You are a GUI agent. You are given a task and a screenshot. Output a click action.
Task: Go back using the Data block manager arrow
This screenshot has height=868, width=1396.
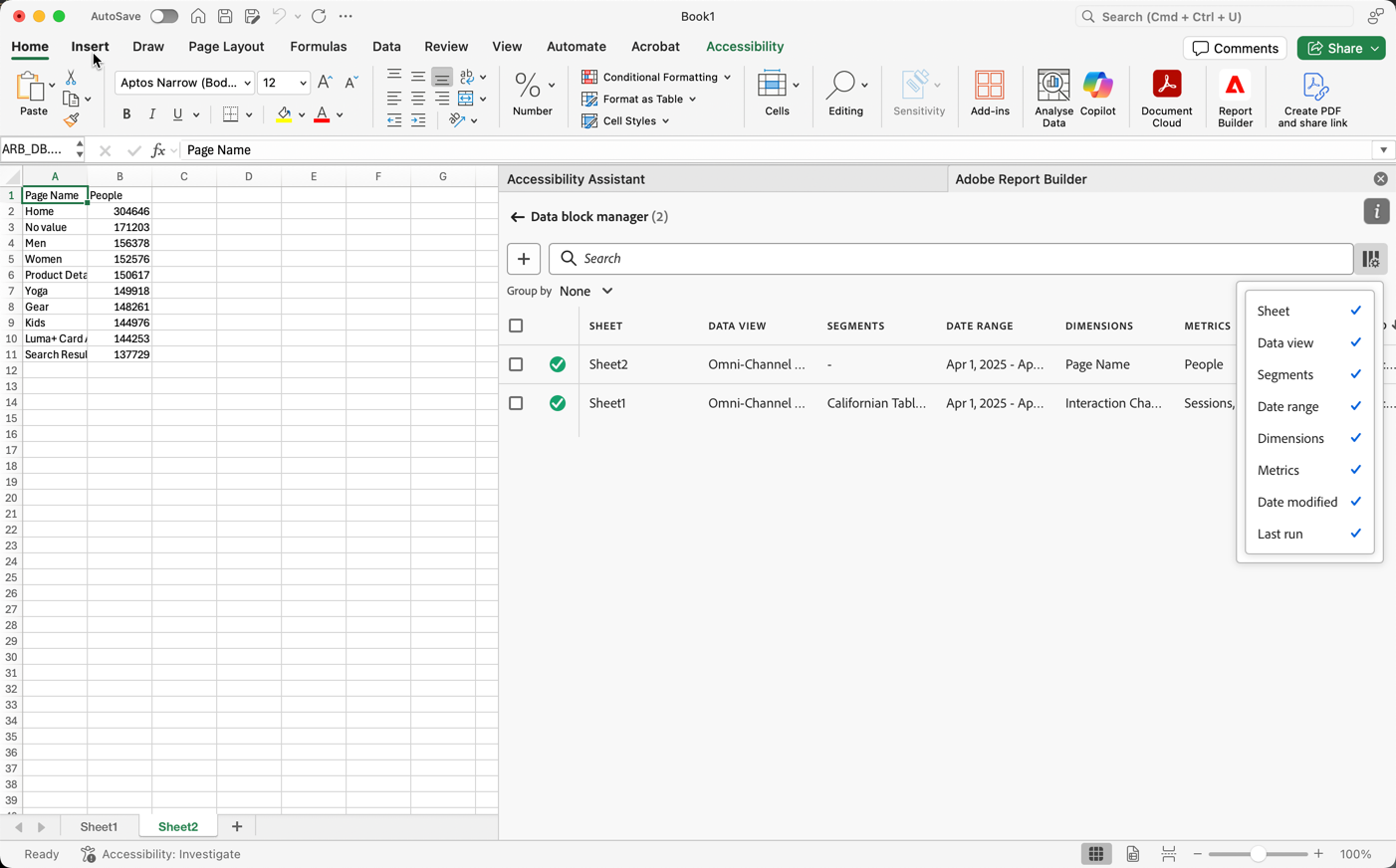pos(517,217)
